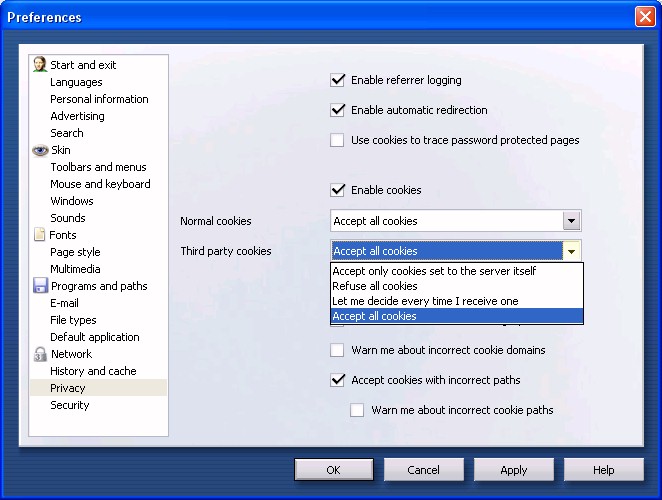Click the Skin eye icon
Screen dimensions: 662x500
click(x=40, y=150)
